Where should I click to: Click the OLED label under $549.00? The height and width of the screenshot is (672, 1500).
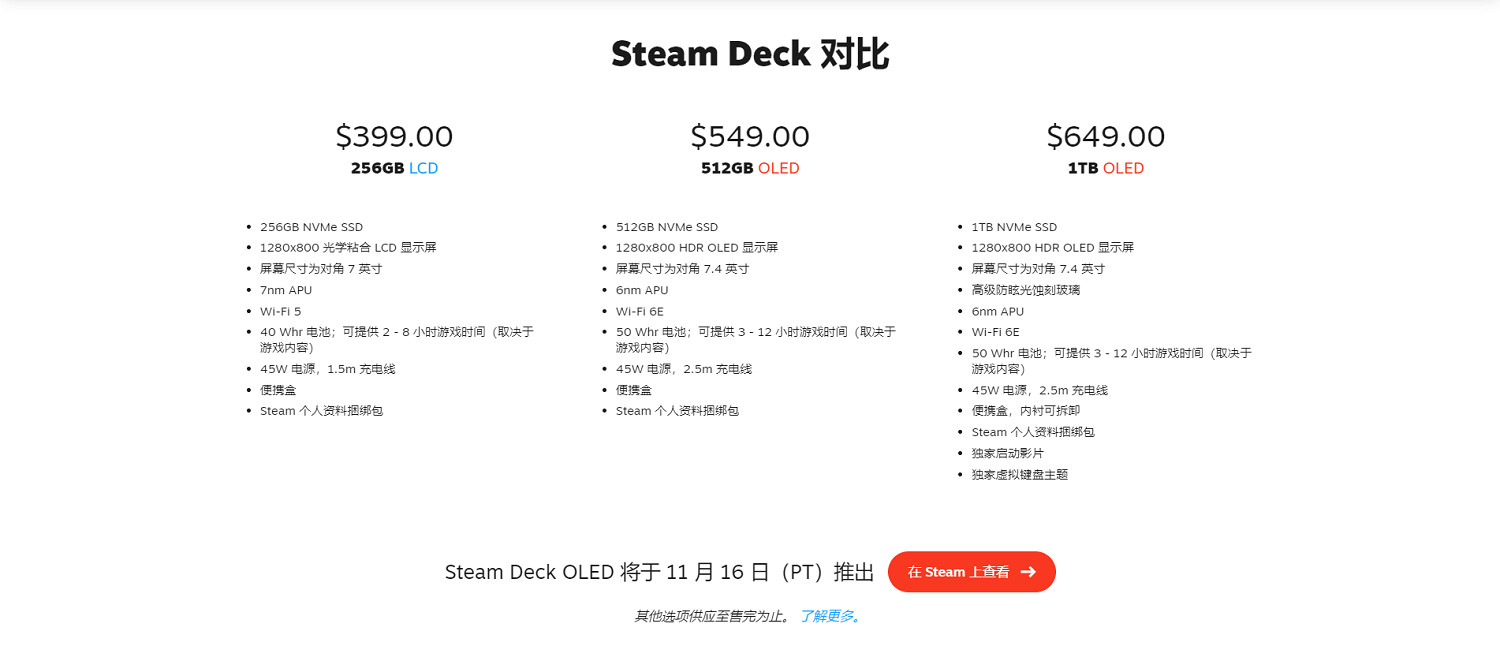(778, 168)
